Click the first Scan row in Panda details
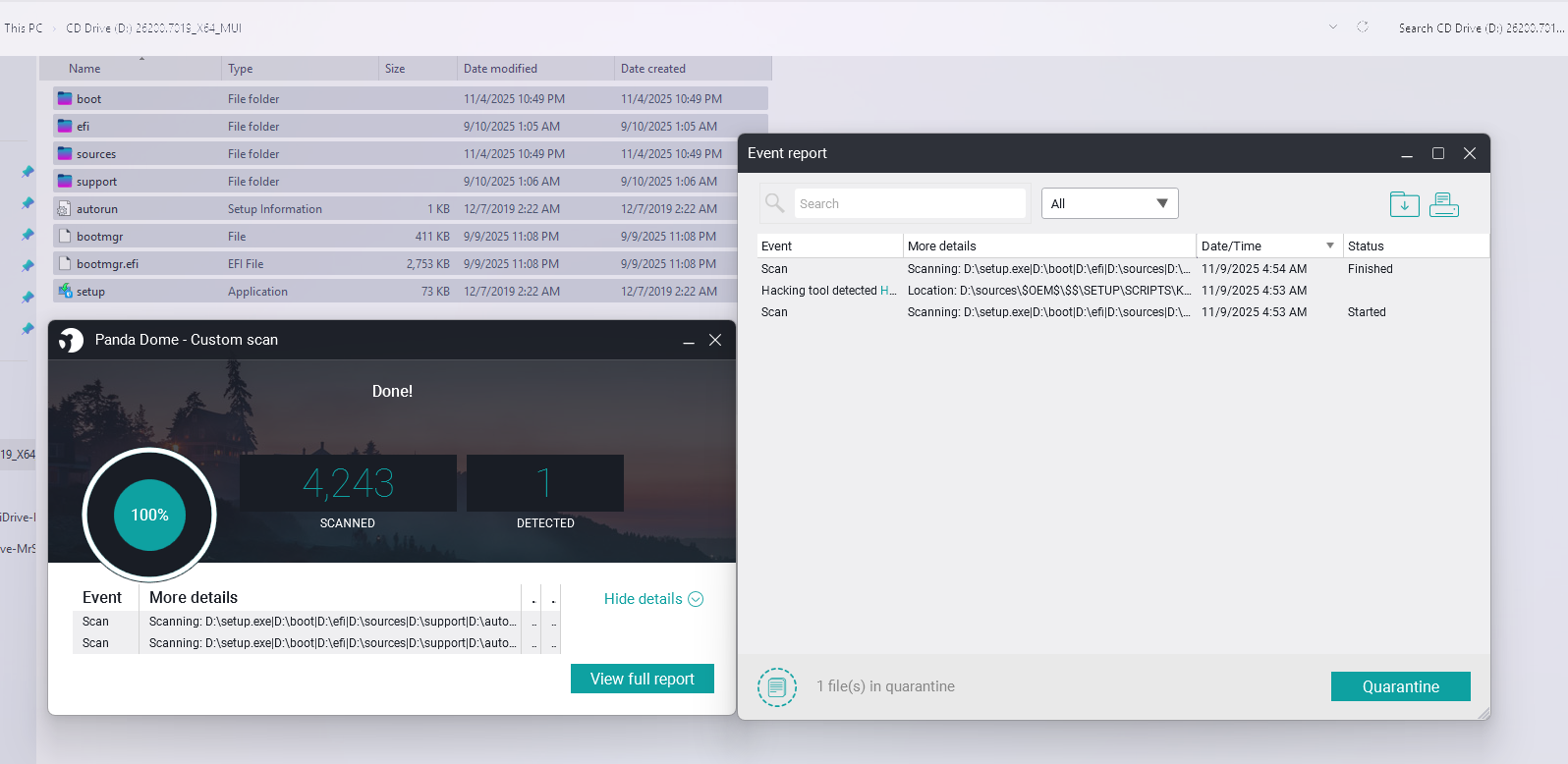Screen dimensions: 1568x764 (315, 622)
